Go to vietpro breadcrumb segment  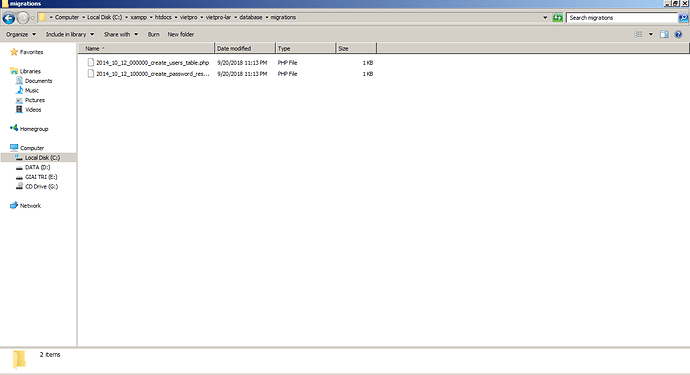click(188, 18)
